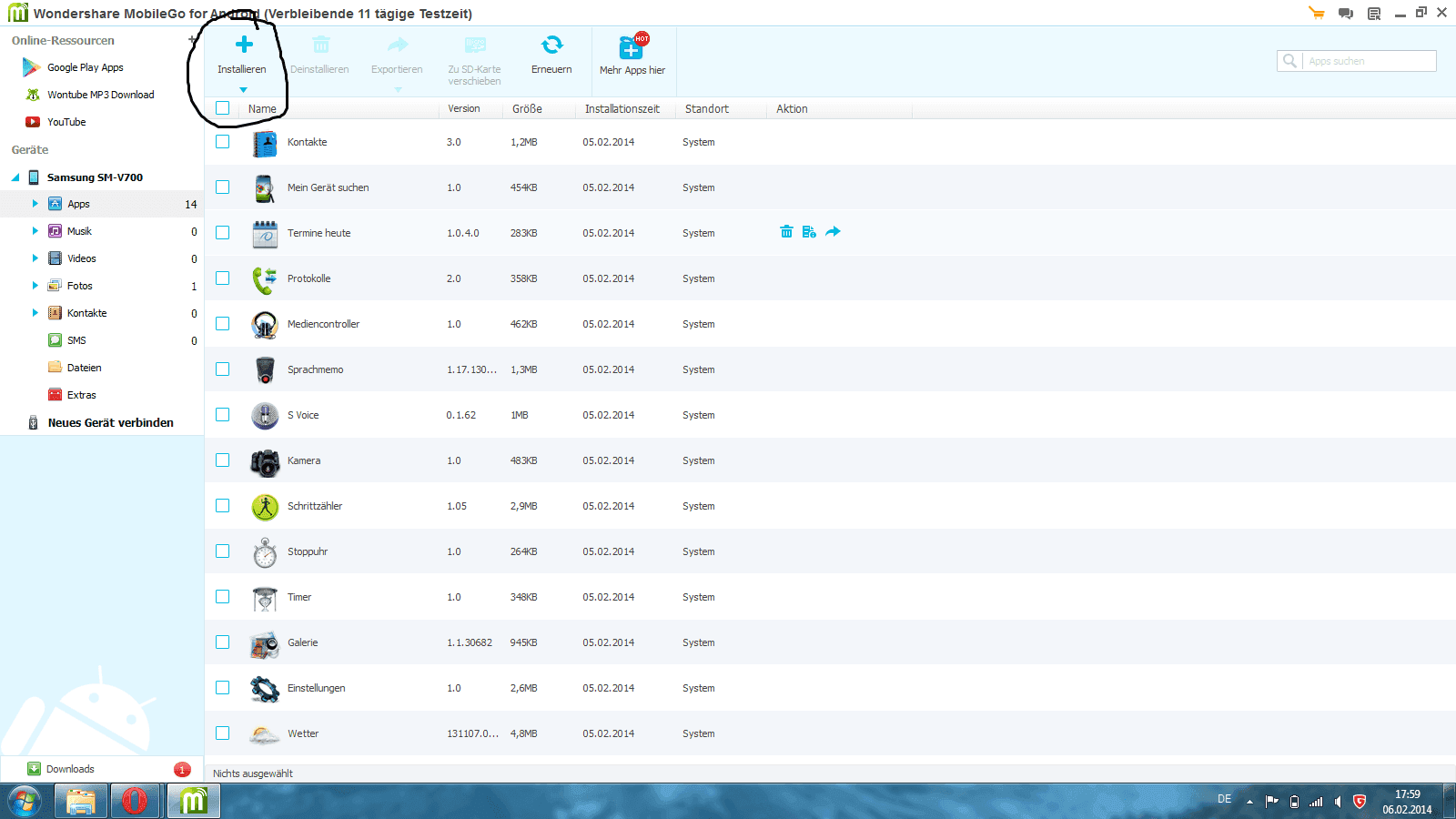Sort list by Größe column

tap(527, 109)
